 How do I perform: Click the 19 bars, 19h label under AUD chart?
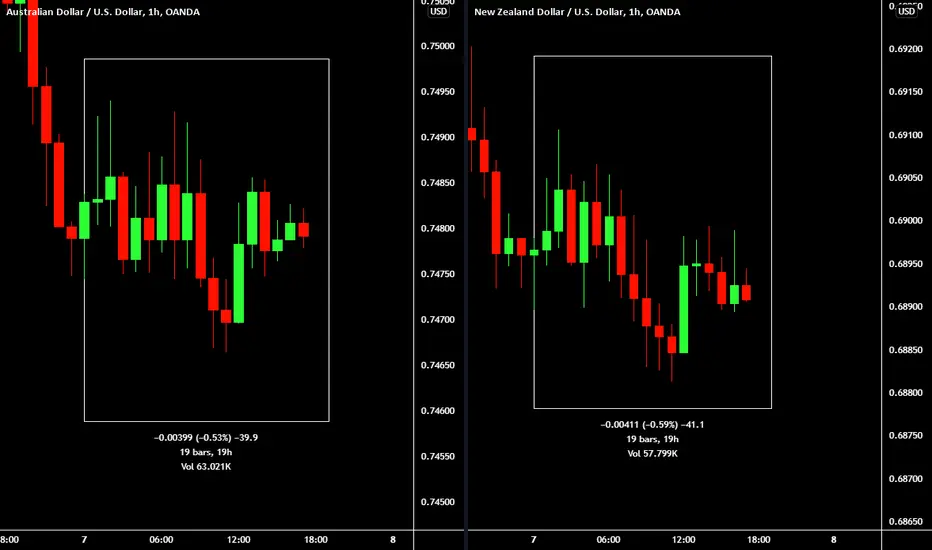(206, 452)
